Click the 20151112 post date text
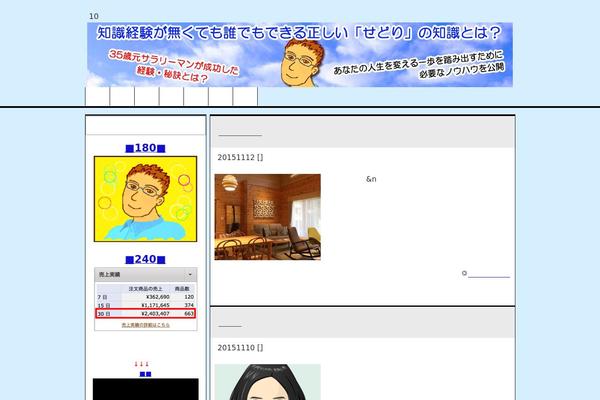 coord(240,157)
